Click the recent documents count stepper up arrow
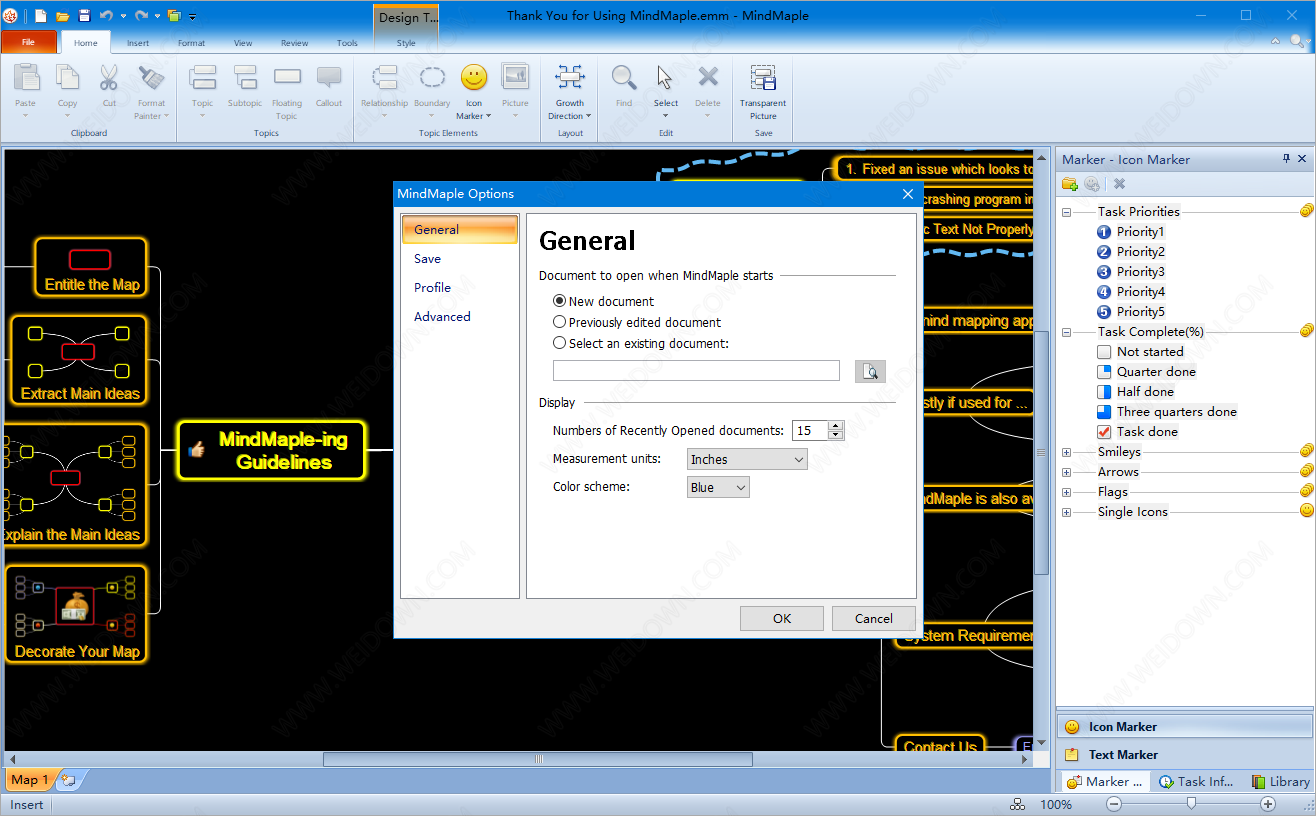 coord(836,425)
